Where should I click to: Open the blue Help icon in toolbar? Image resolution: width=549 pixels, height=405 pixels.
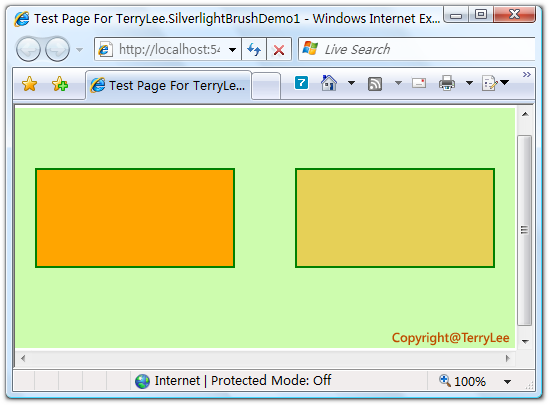point(301,83)
